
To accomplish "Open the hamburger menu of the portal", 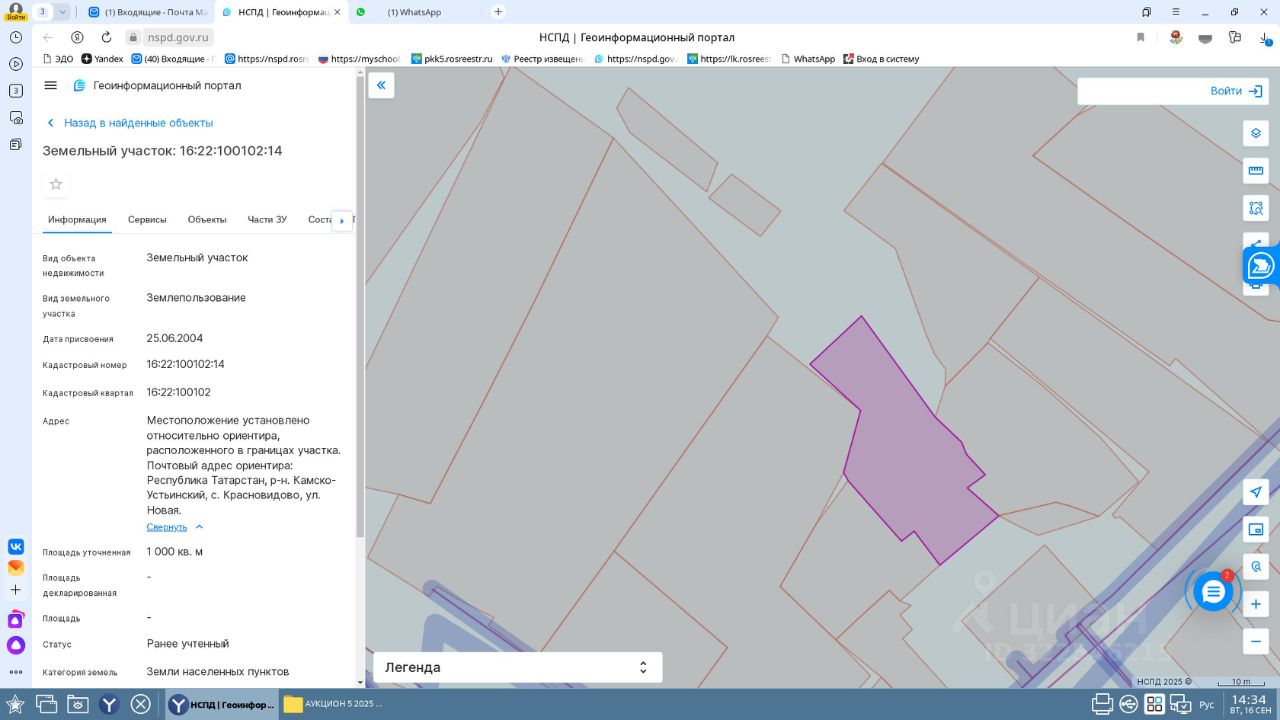I will pyautogui.click(x=51, y=85).
